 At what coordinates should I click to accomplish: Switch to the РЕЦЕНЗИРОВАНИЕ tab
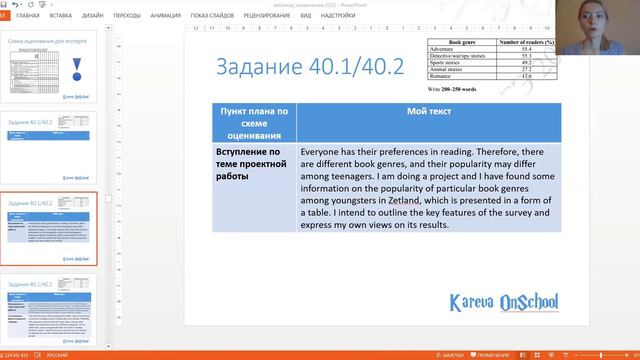(267, 16)
